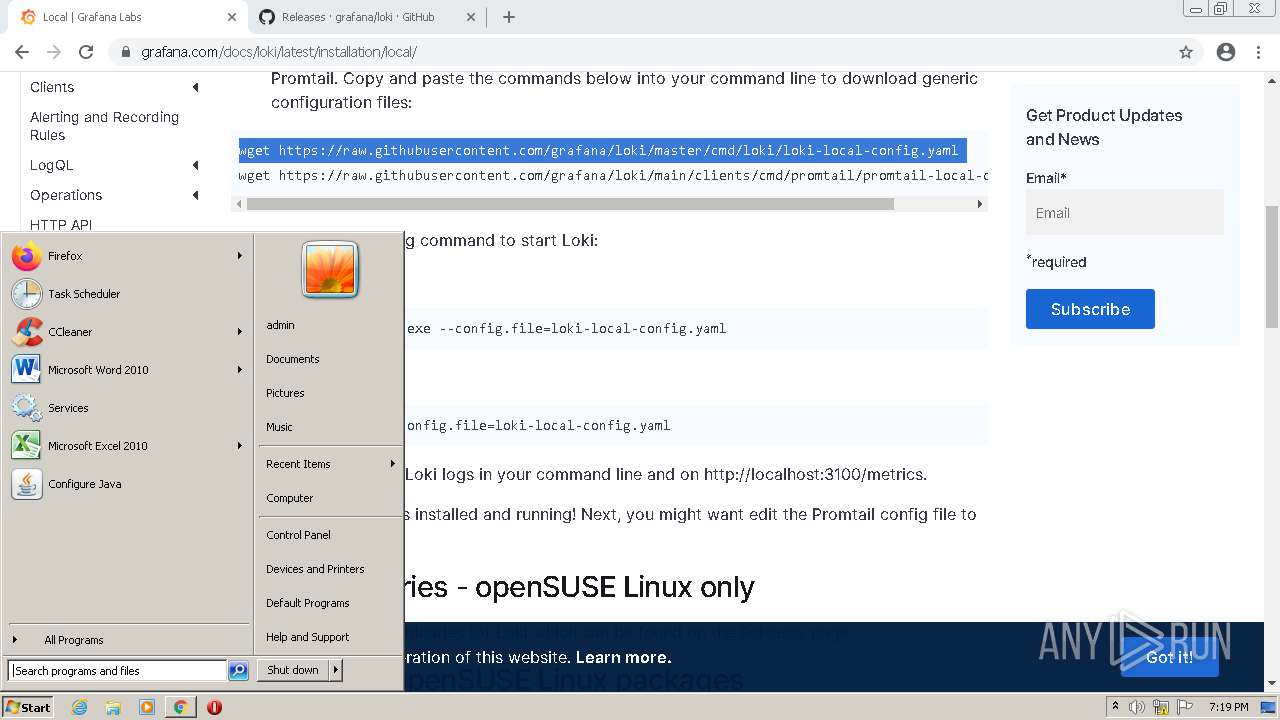1280x720 pixels.
Task: Reload the Grafana page
Action: tap(86, 52)
